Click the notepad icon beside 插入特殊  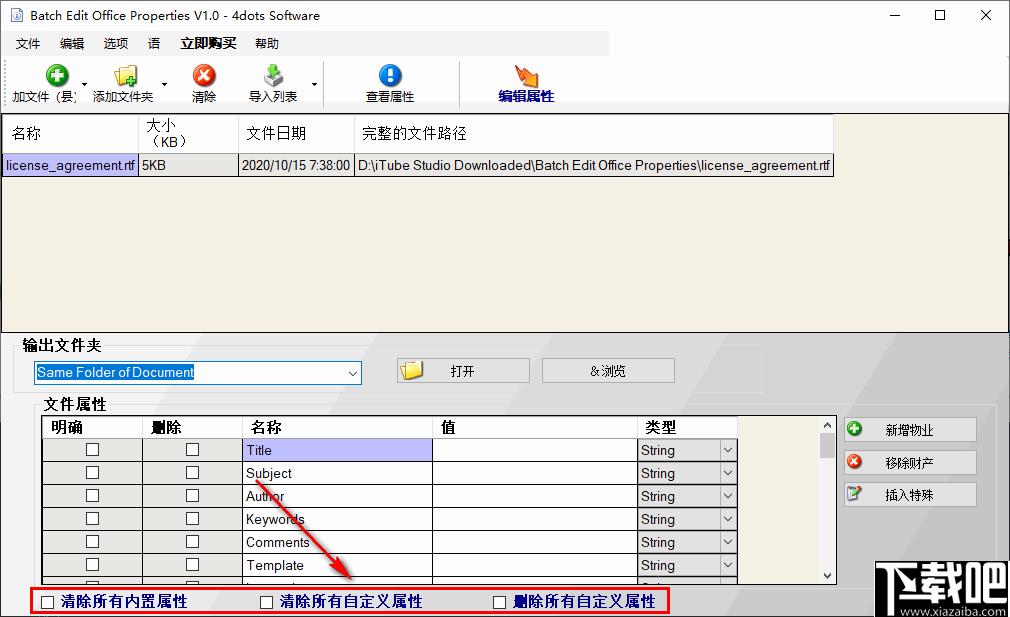(x=854, y=493)
